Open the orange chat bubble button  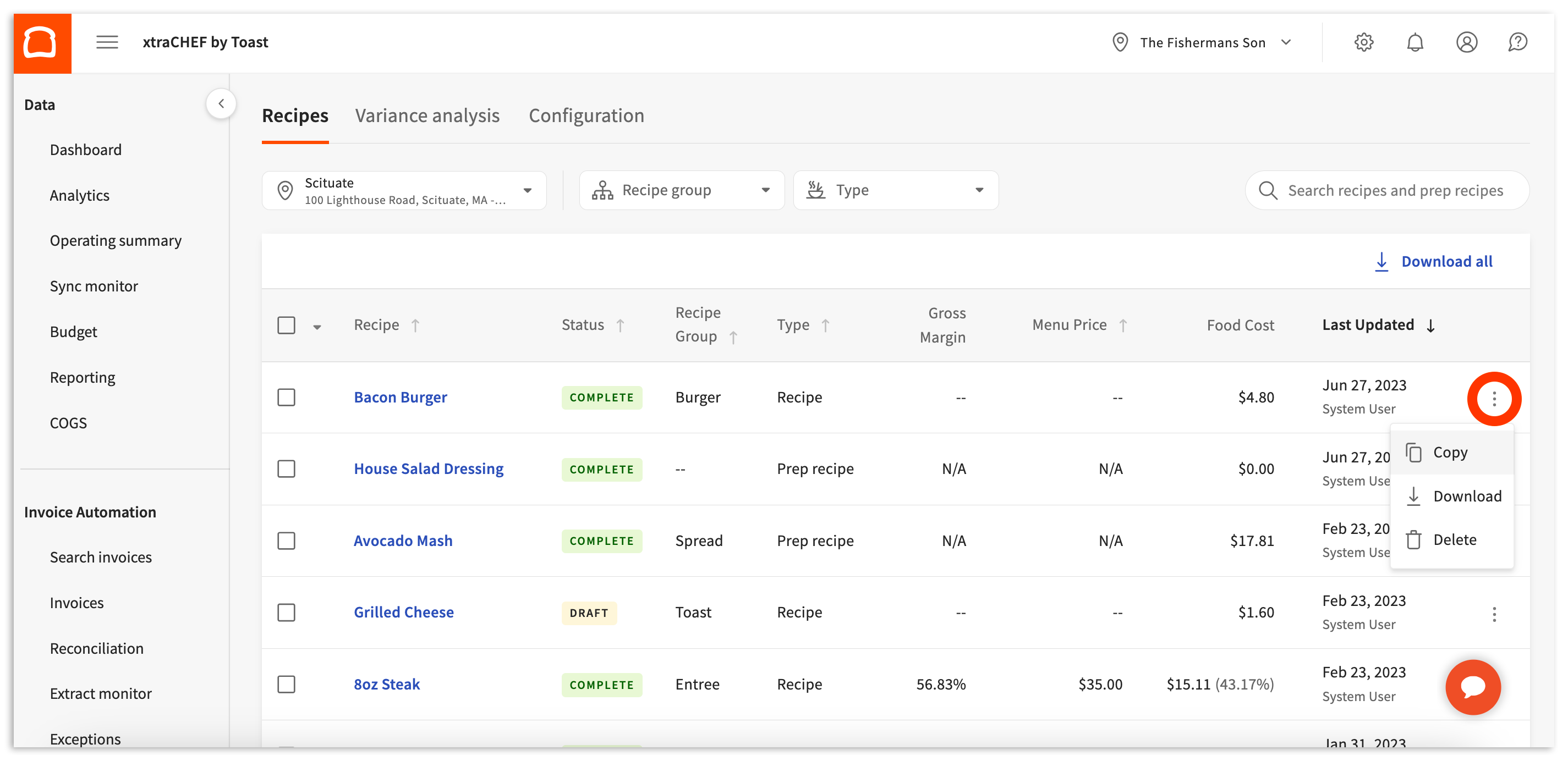(x=1472, y=687)
